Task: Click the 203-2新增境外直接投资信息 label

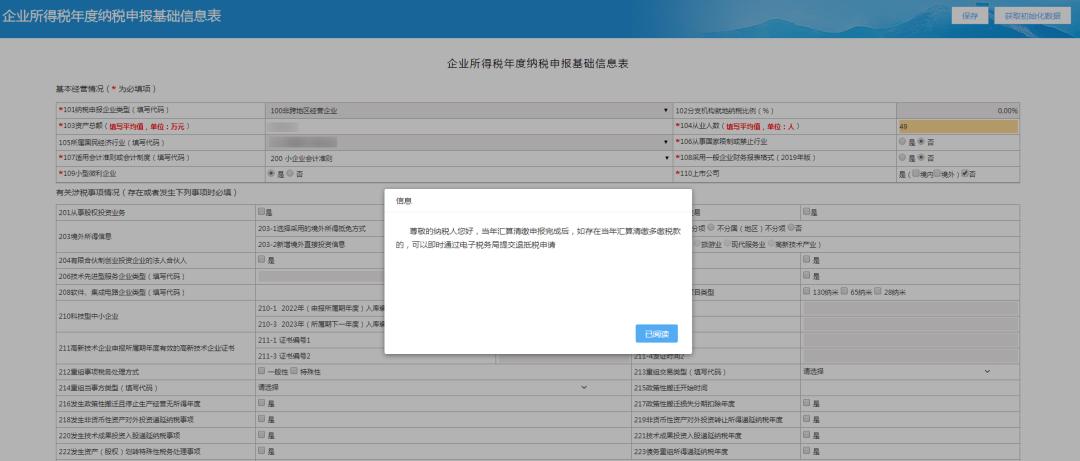Action: point(302,244)
